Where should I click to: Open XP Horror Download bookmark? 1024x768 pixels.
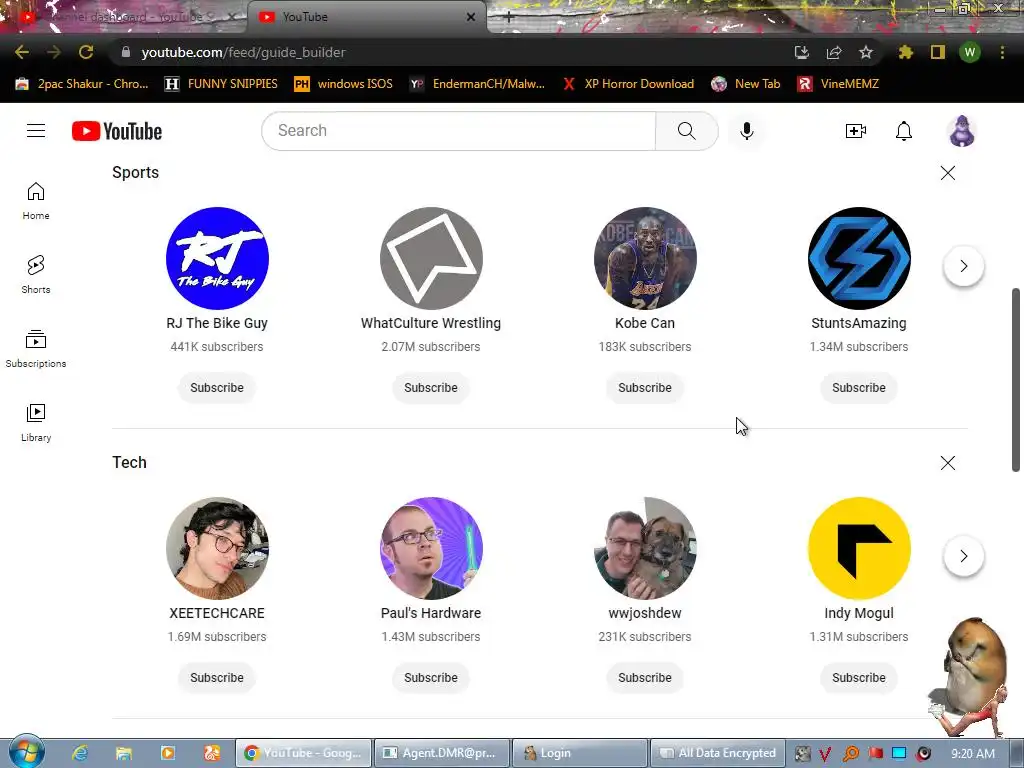coord(629,84)
